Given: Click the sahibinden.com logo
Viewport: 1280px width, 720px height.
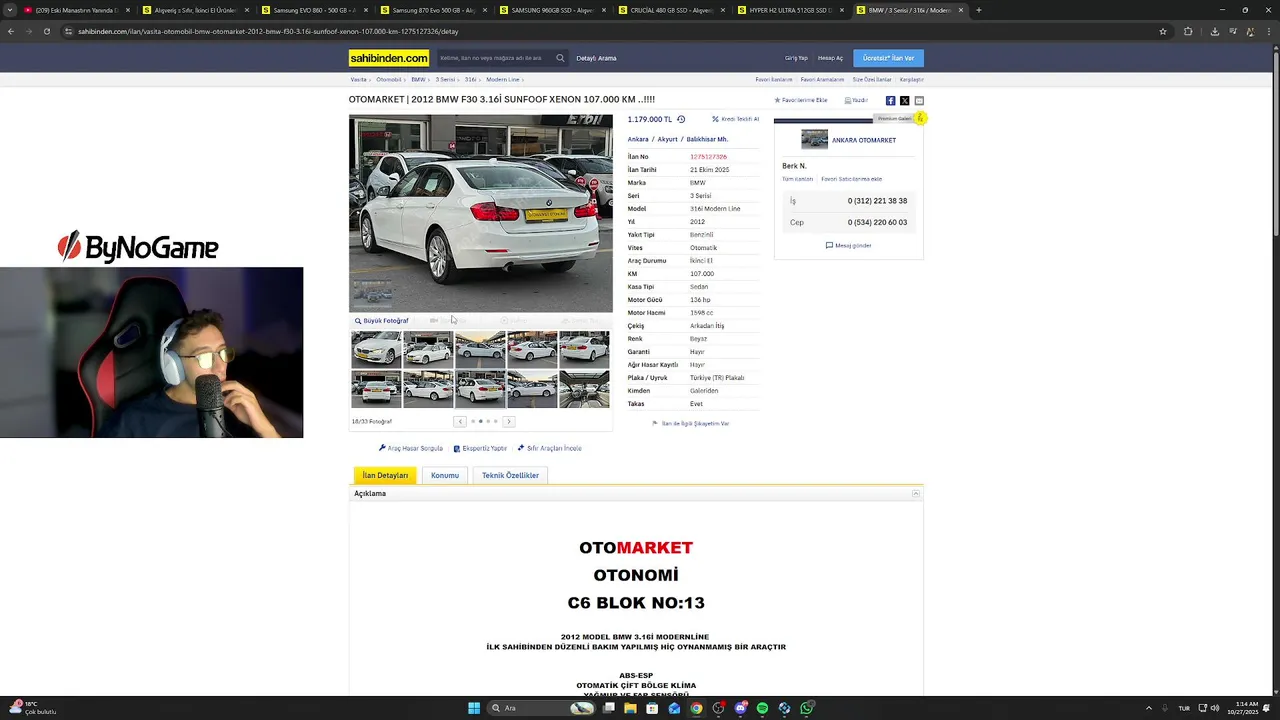Looking at the screenshot, I should pyautogui.click(x=389, y=58).
